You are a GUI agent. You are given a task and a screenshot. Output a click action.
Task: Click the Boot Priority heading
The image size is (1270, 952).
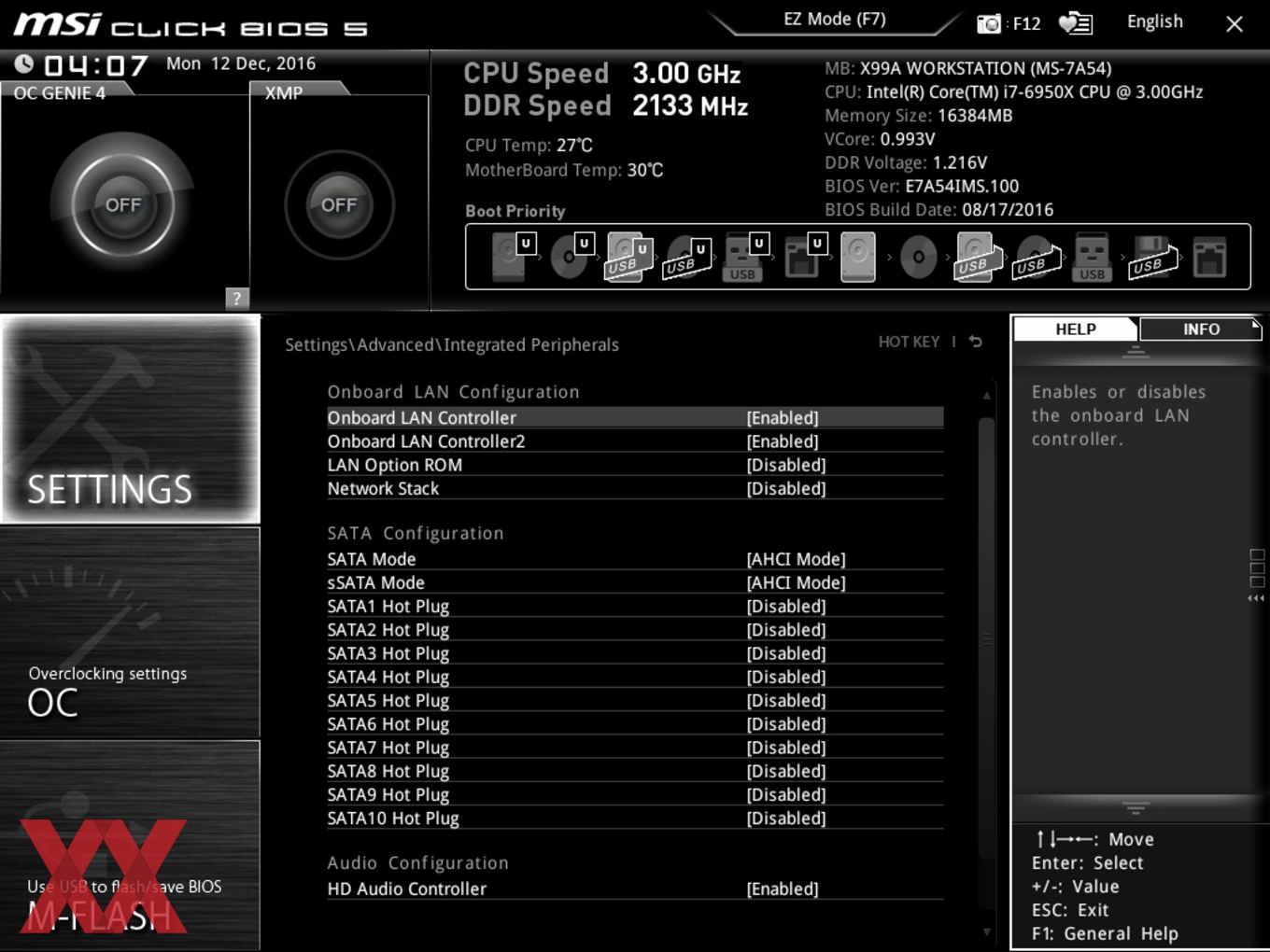tap(515, 211)
